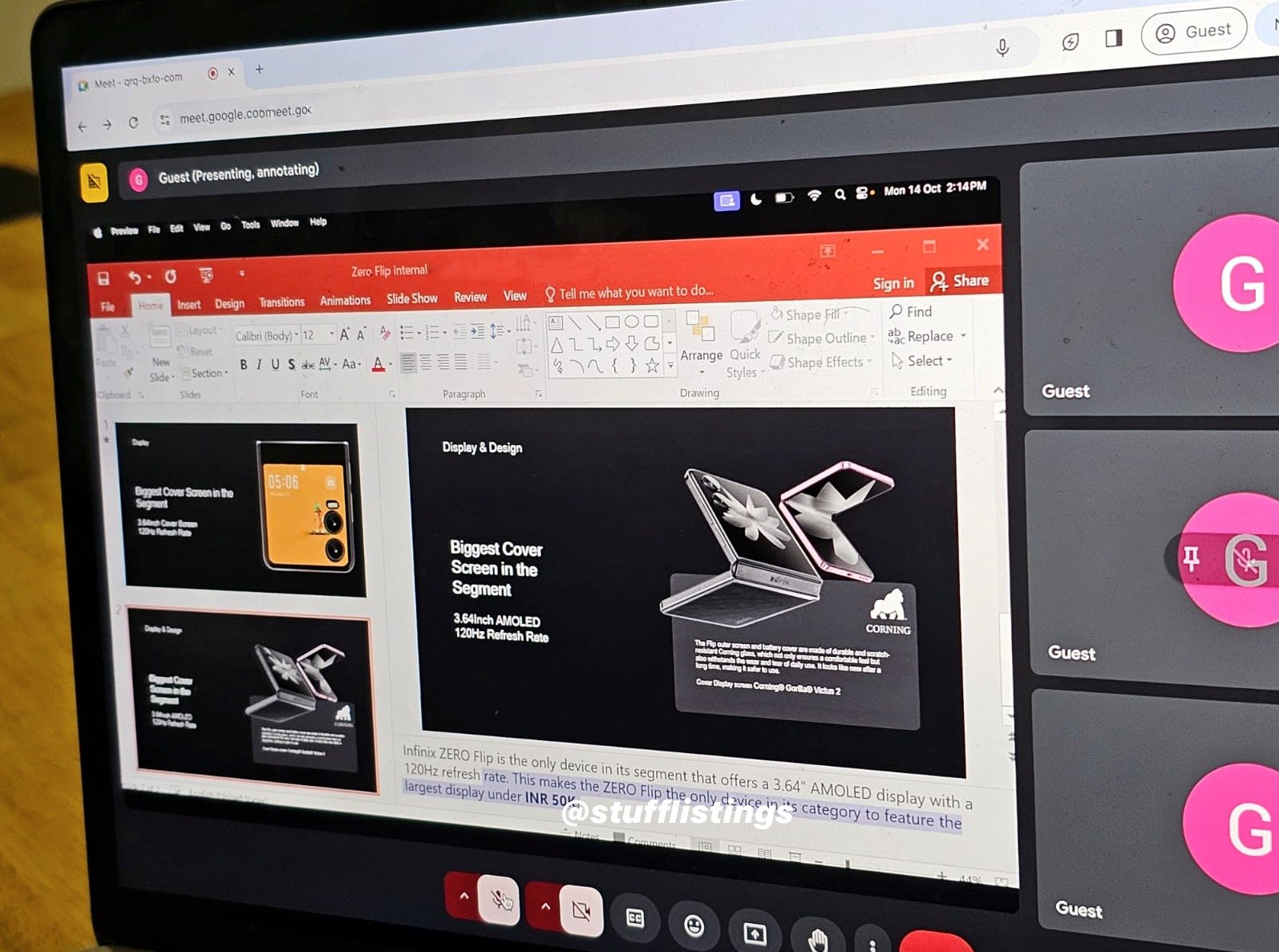Toggle Do Not Disturb moon icon
1279x952 pixels.
pyautogui.click(x=756, y=199)
